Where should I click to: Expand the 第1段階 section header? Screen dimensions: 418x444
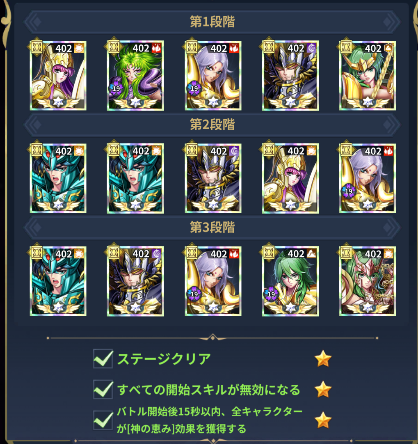(212, 22)
